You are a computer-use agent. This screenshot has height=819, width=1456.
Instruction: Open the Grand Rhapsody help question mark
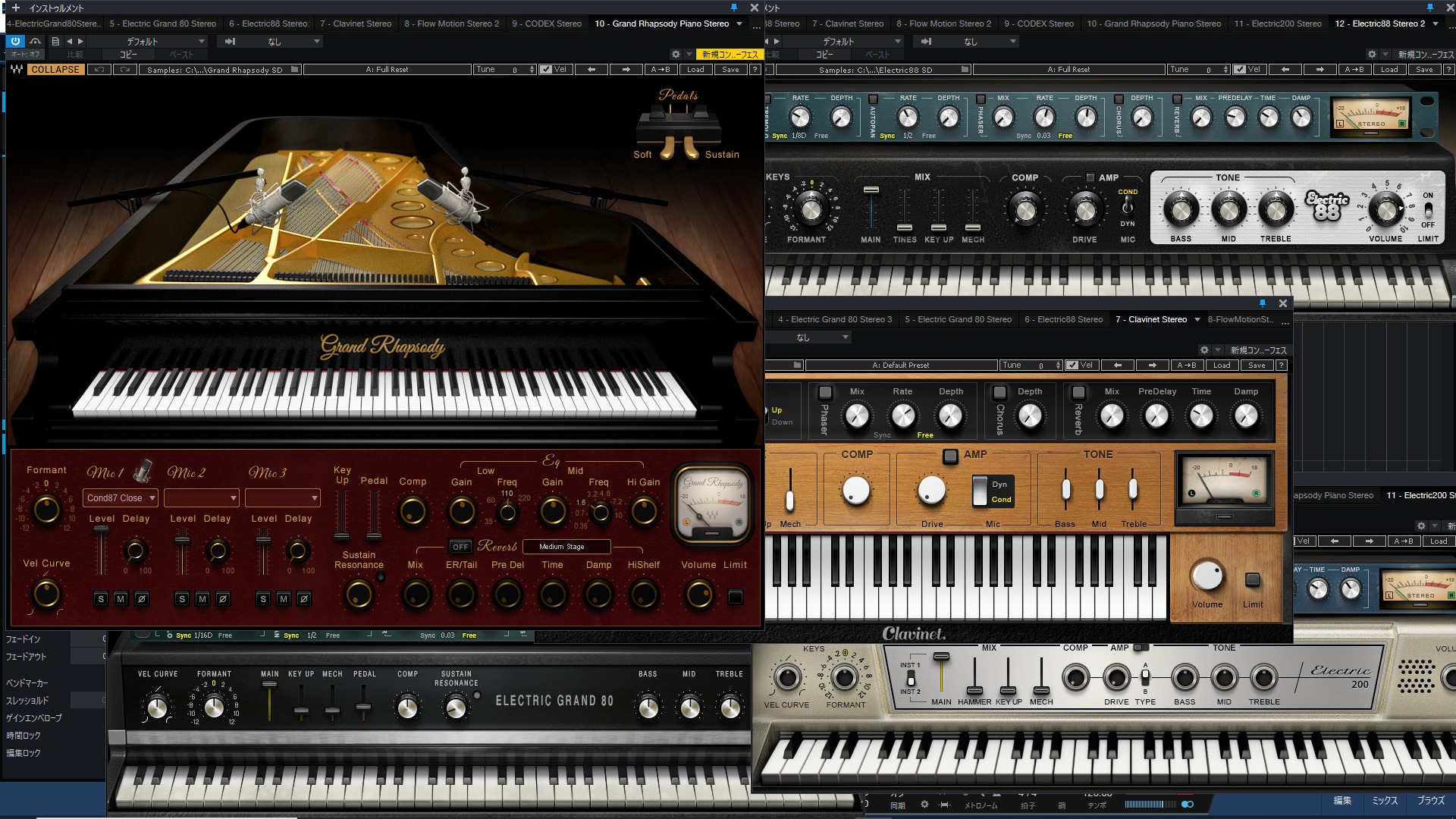click(755, 69)
